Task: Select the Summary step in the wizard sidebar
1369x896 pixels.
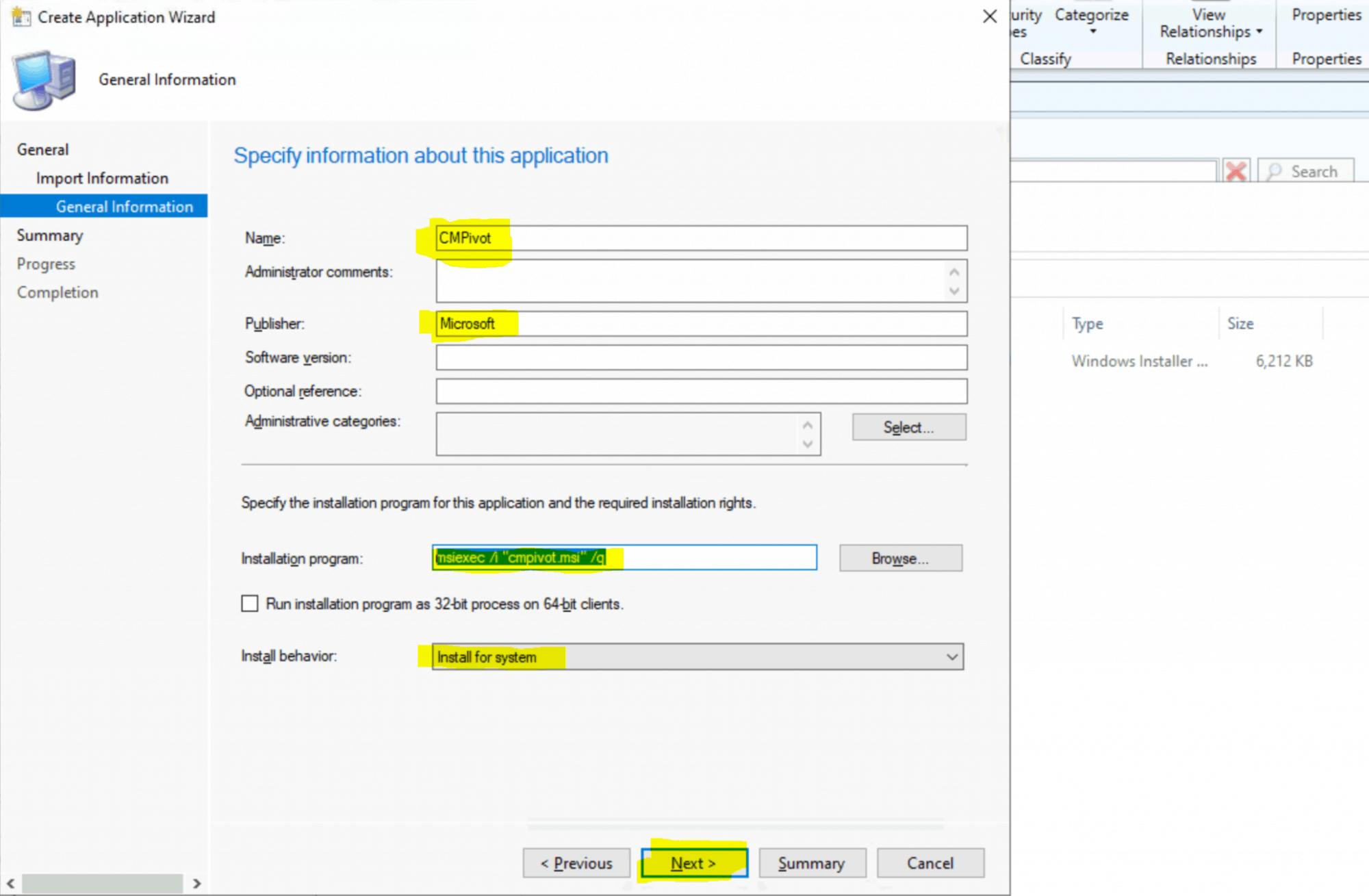Action: (x=50, y=235)
